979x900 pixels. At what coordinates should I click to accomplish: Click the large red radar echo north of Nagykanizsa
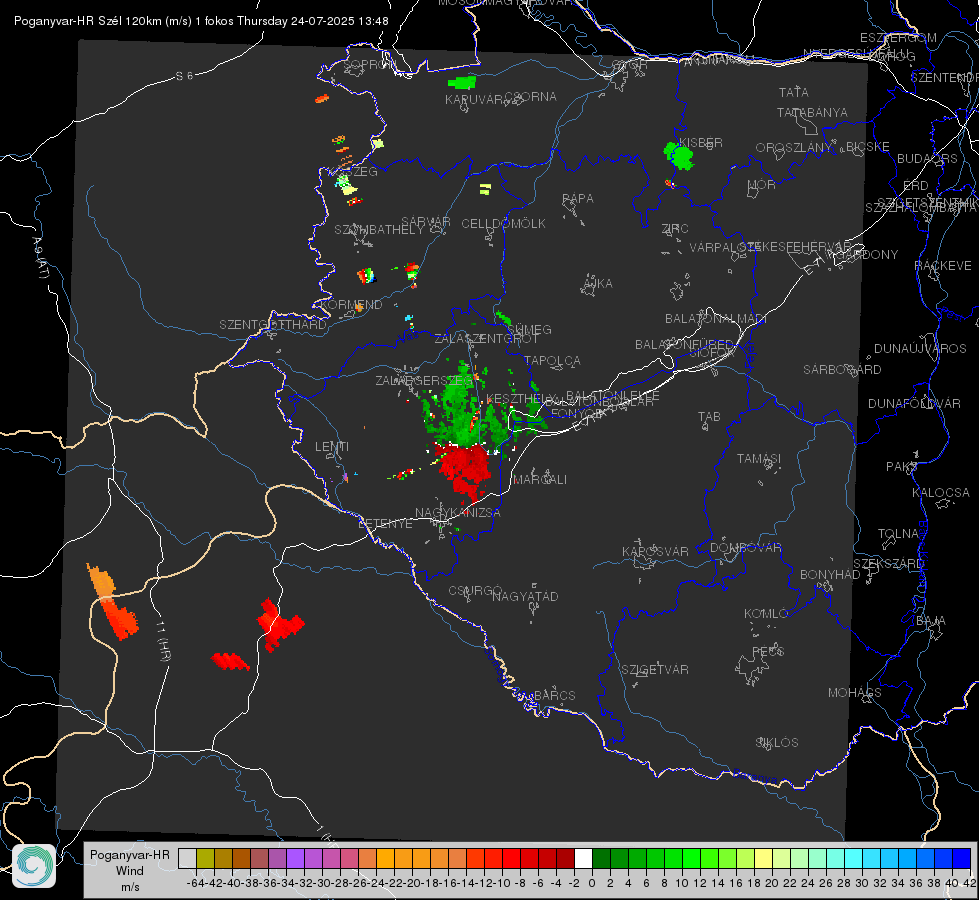[463, 470]
